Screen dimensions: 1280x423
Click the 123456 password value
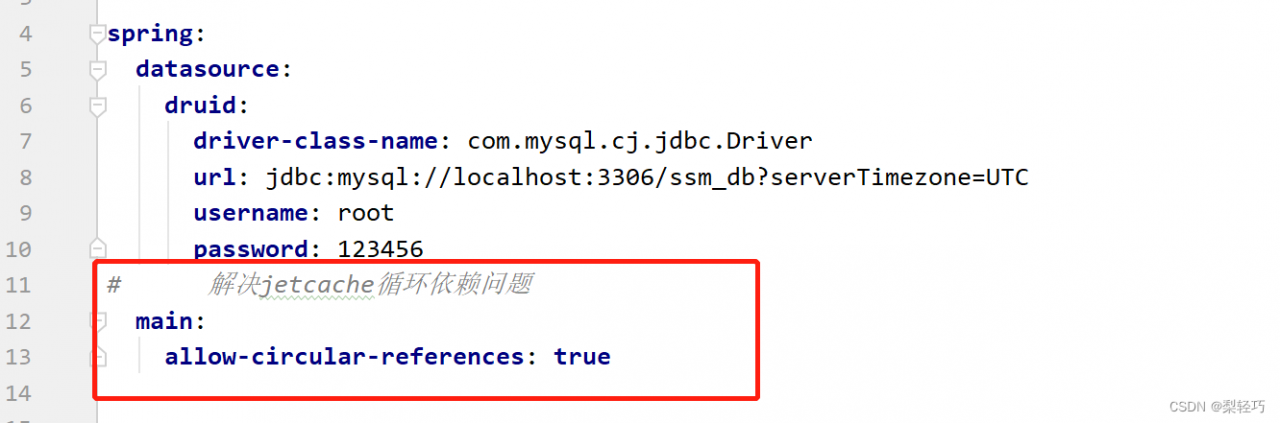(380, 249)
